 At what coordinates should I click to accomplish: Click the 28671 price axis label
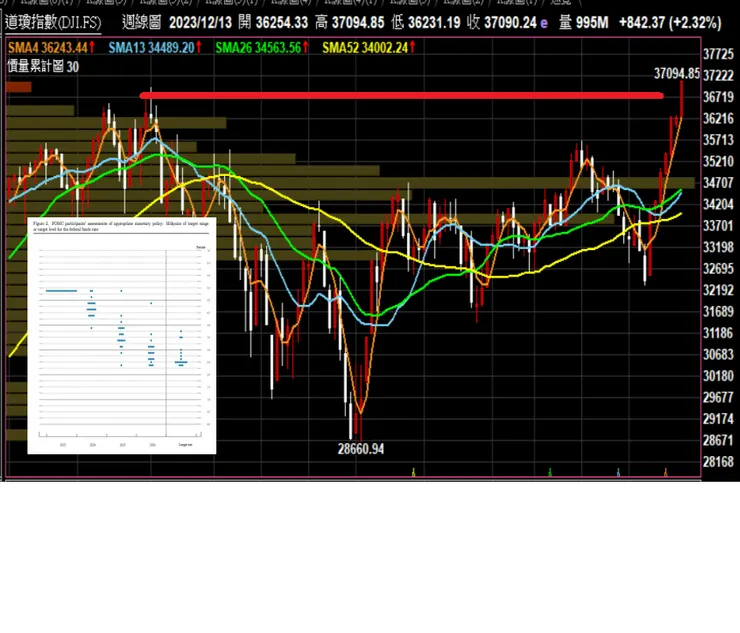point(718,440)
